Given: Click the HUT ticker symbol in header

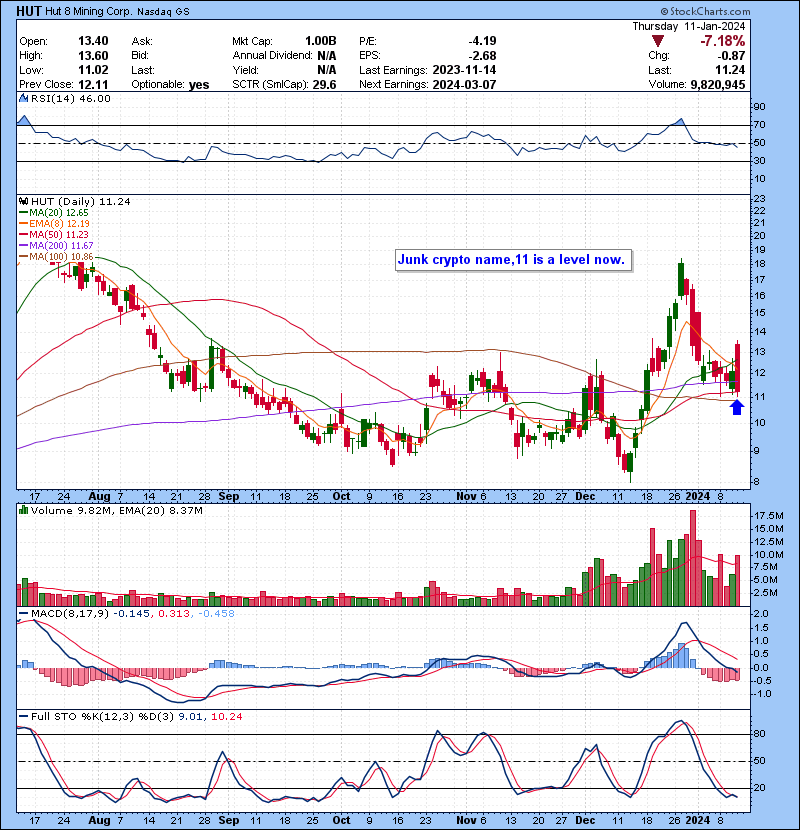Looking at the screenshot, I should [29, 11].
